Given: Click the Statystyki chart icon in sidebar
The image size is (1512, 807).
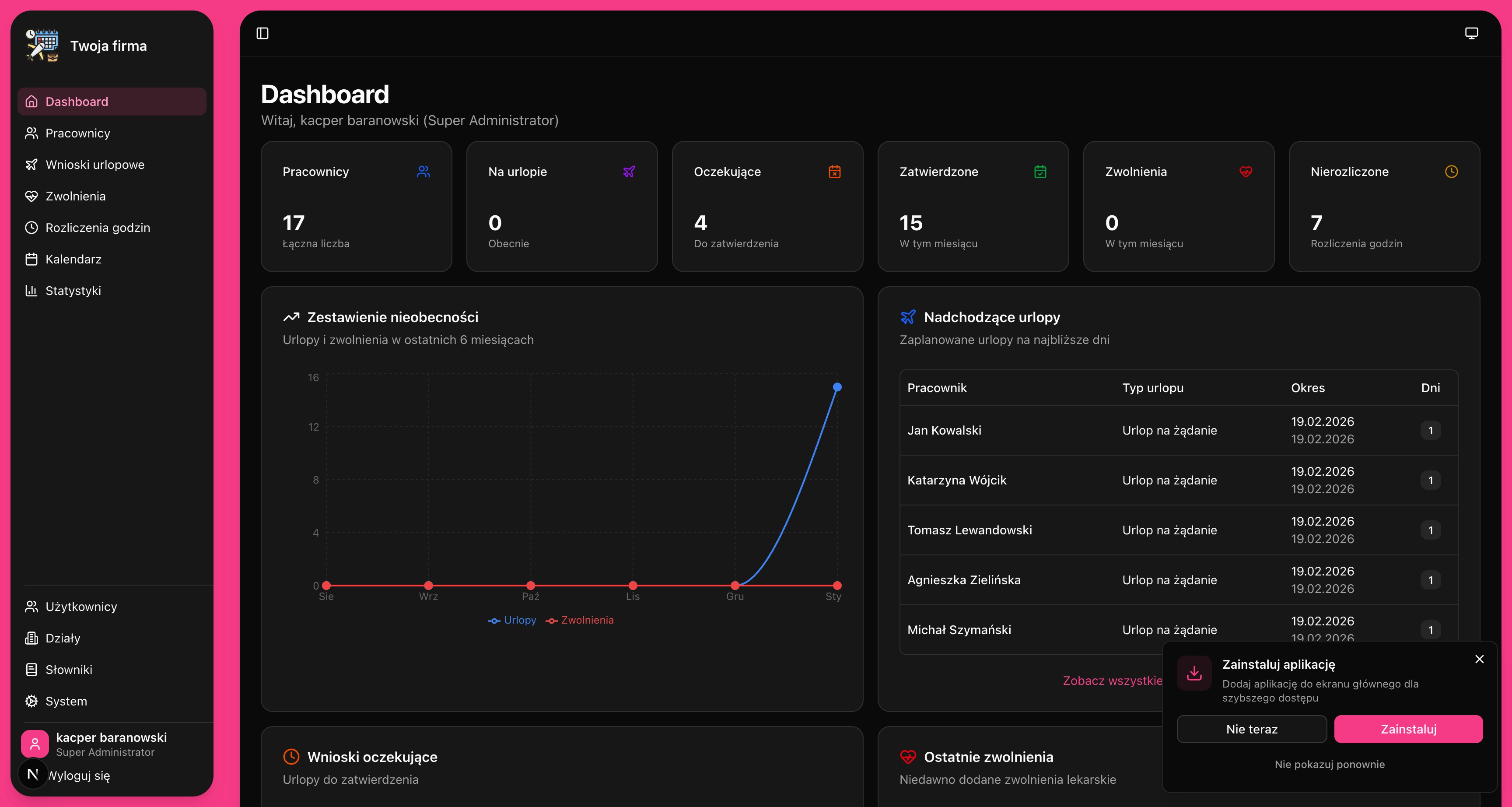Looking at the screenshot, I should pos(31,291).
